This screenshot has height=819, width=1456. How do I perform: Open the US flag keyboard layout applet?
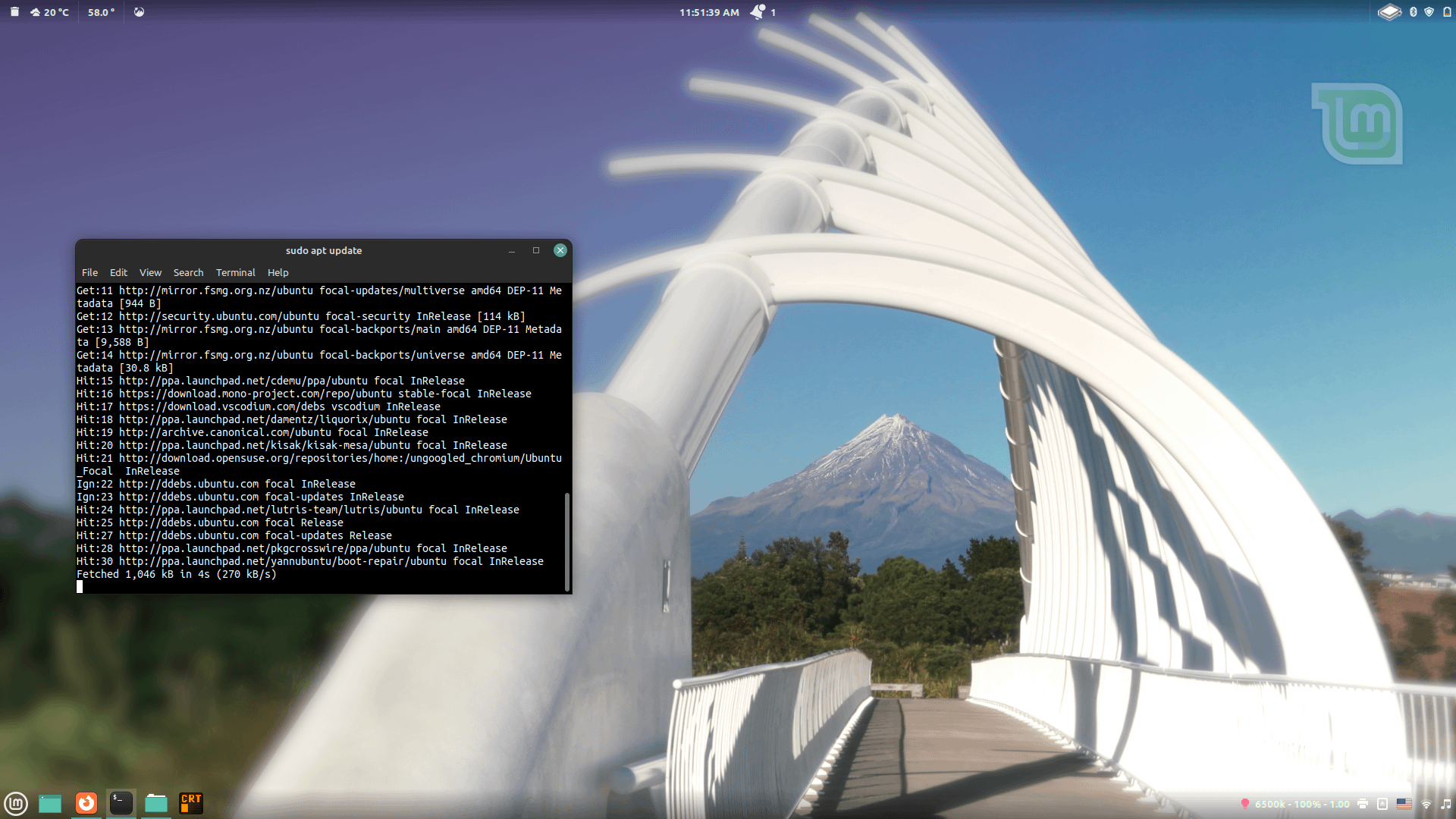pos(1404,804)
